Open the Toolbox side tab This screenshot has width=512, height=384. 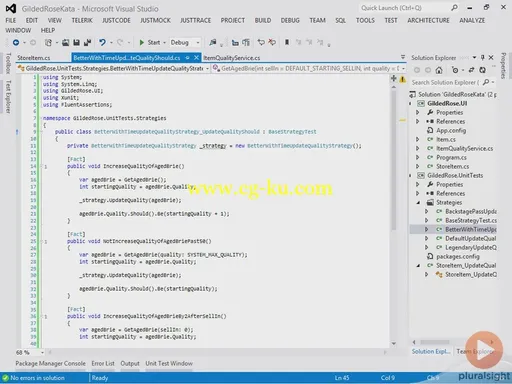[8, 63]
